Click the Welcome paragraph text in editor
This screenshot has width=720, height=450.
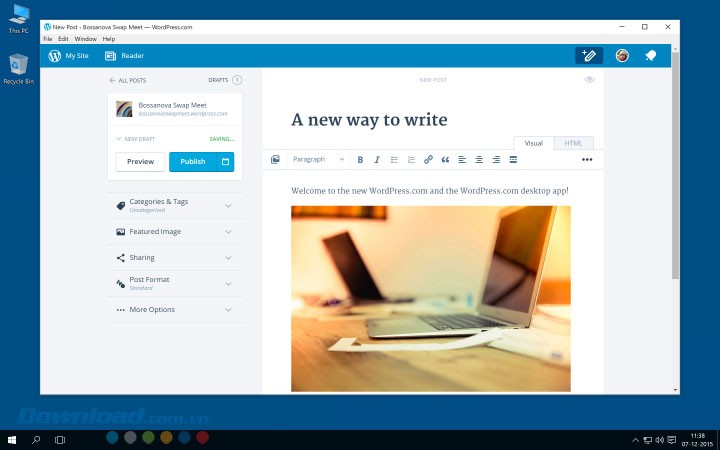(430, 191)
